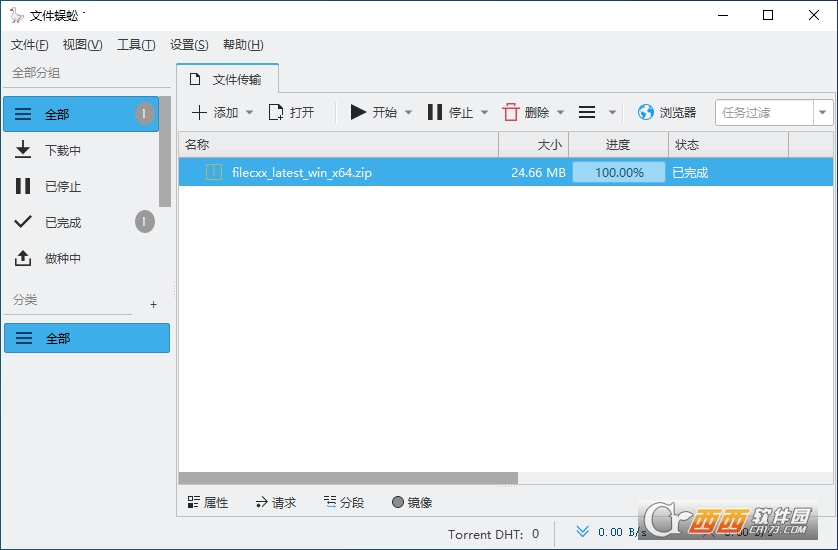Click the 100.00% progress bar

618,172
